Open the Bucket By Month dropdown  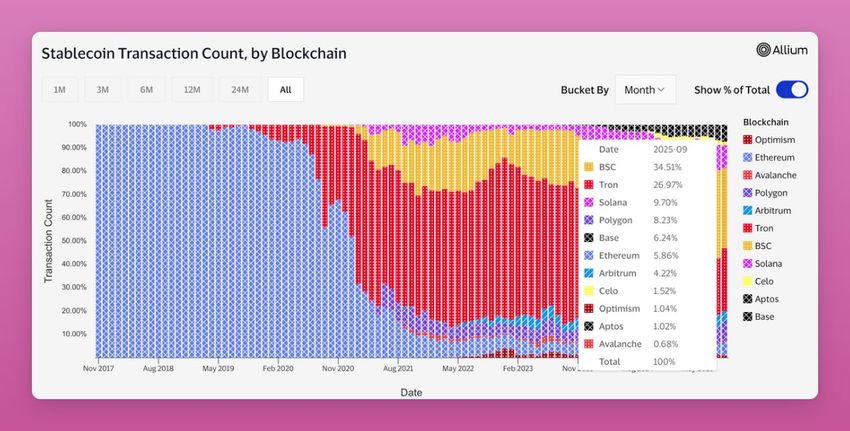point(645,90)
